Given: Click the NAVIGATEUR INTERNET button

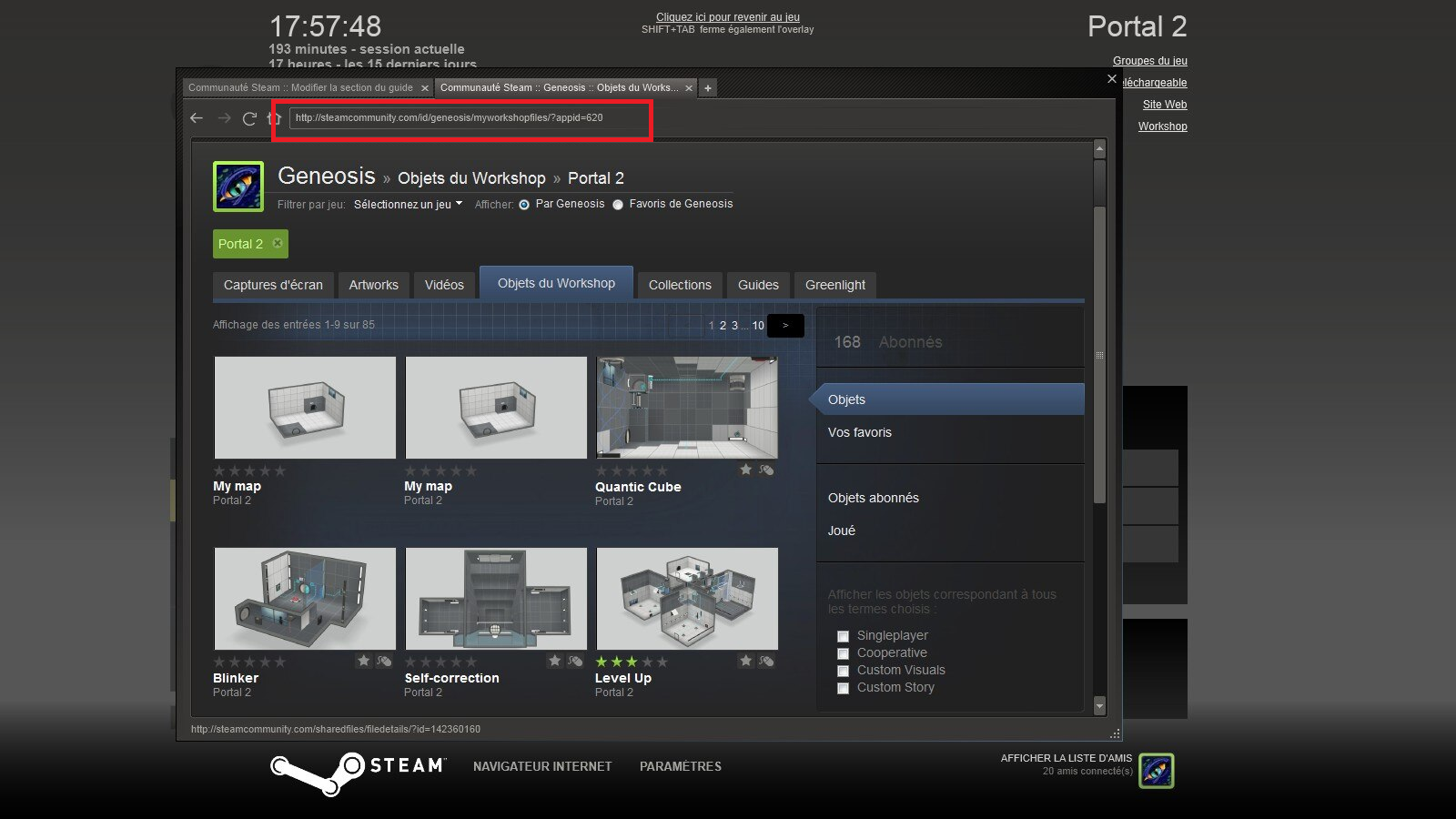Looking at the screenshot, I should click(x=542, y=767).
